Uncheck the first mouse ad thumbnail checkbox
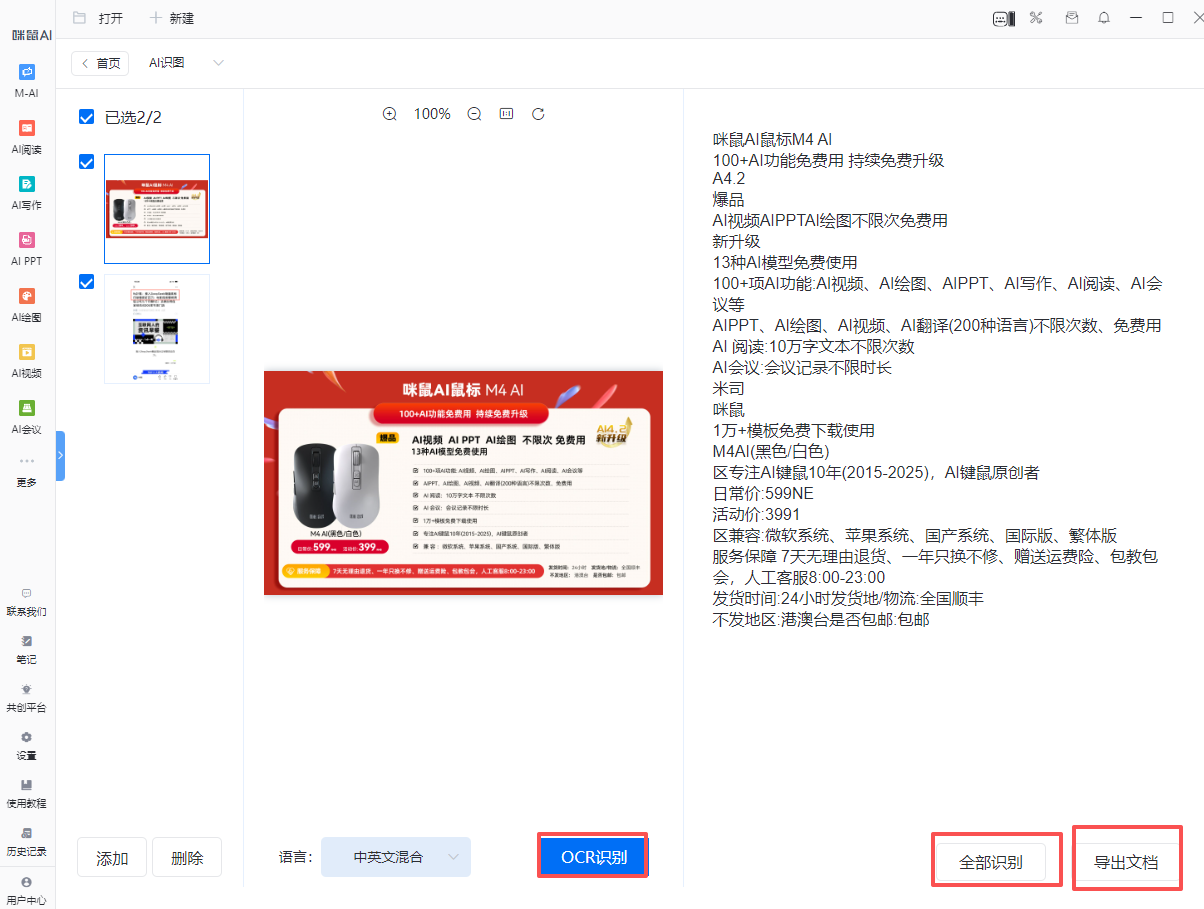This screenshot has height=909, width=1204. point(87,162)
